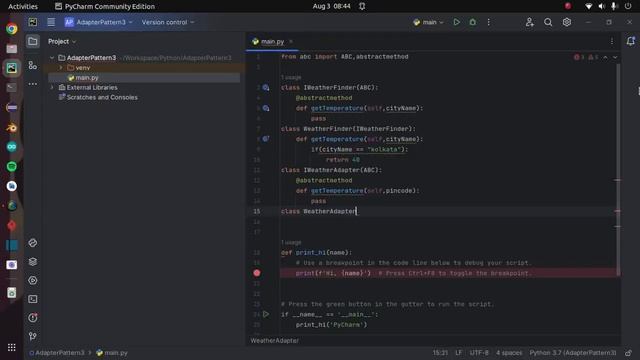Viewport: 640px width, 360px height.
Task: Open the Terminal tool window icon
Action: tap(33, 299)
